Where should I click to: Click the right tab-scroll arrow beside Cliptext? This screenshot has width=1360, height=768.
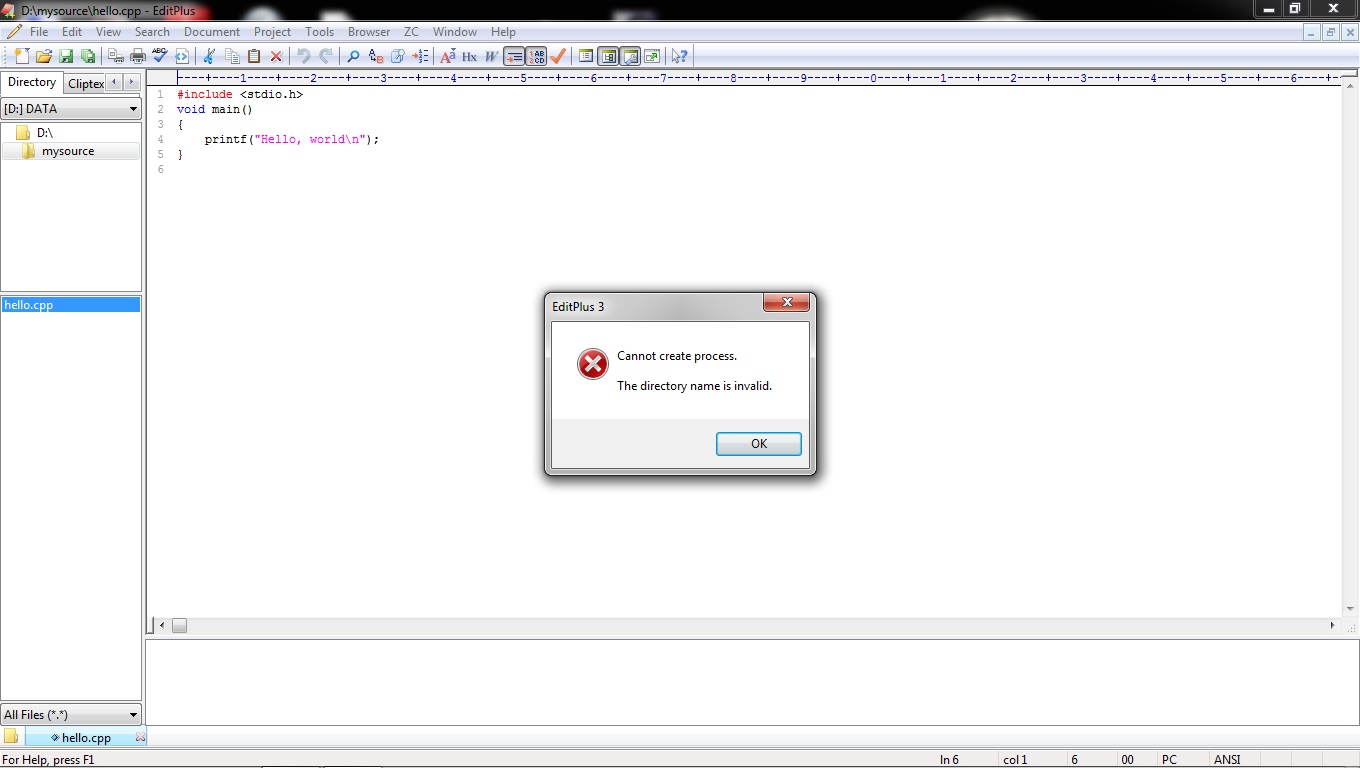click(131, 82)
